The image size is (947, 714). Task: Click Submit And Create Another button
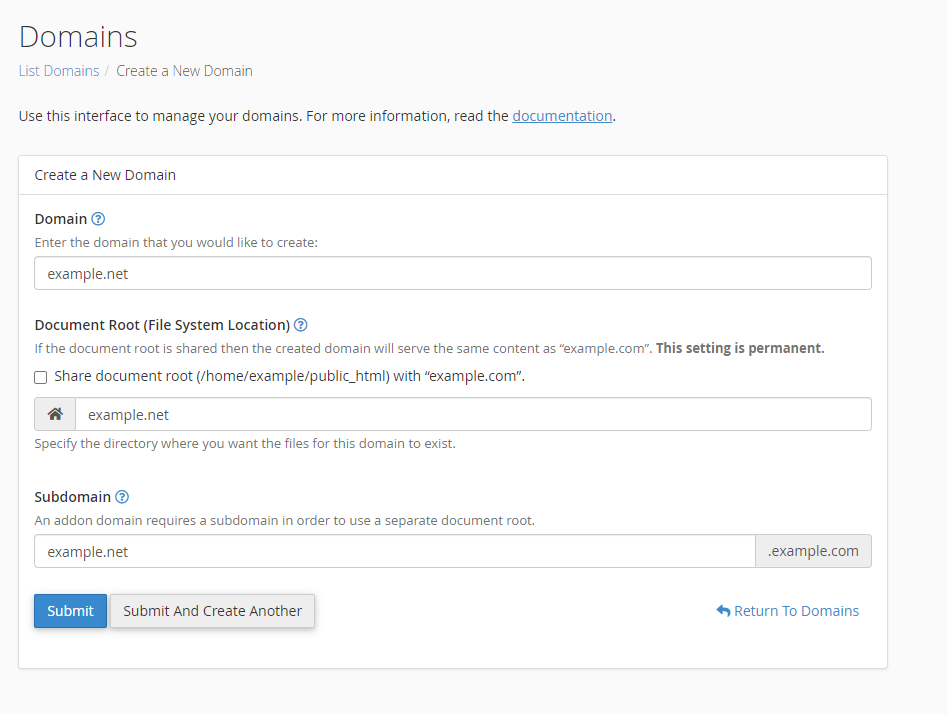coord(213,611)
